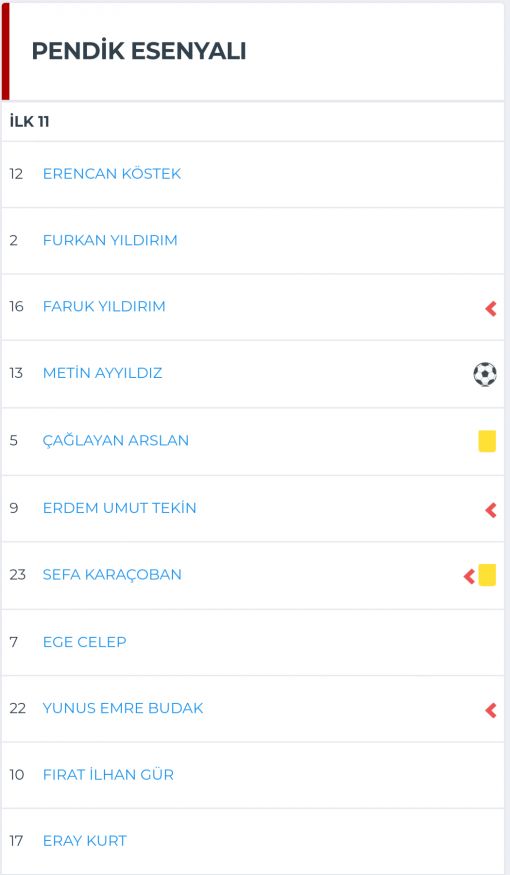Select Ege Celep player link
Image resolution: width=510 pixels, height=875 pixels.
[84, 642]
